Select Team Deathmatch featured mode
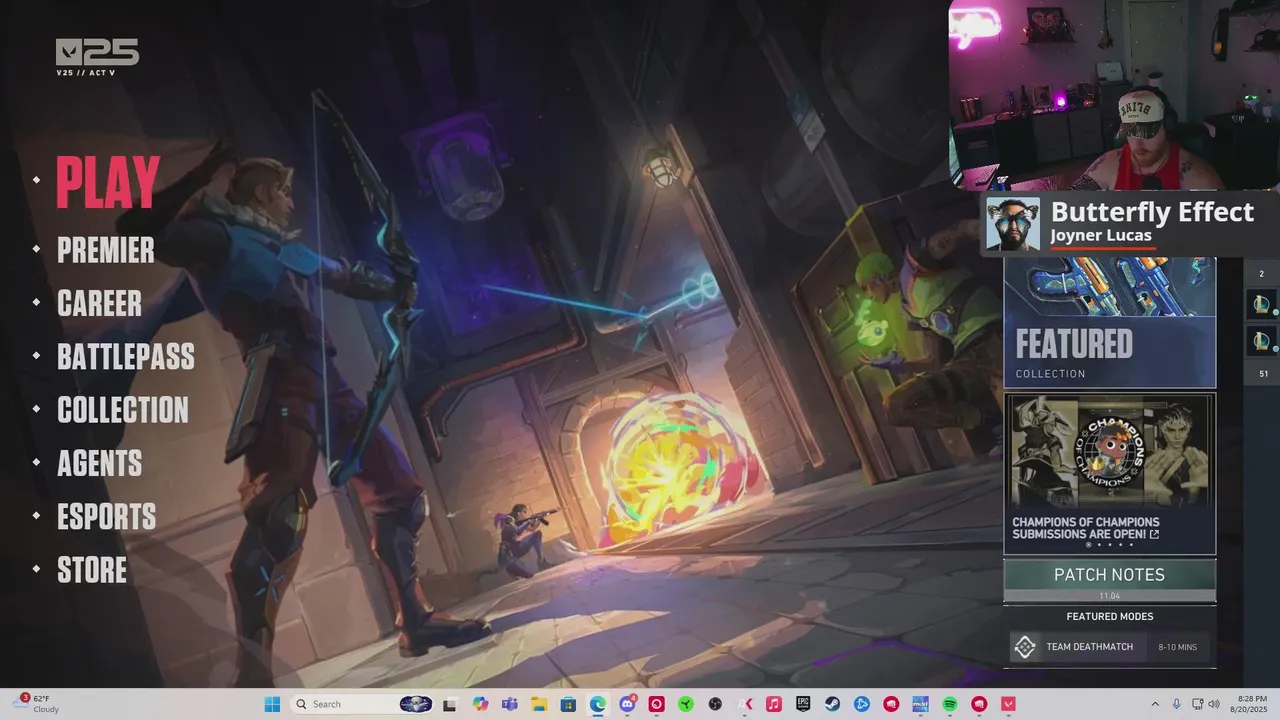The image size is (1280, 720). coord(1110,647)
